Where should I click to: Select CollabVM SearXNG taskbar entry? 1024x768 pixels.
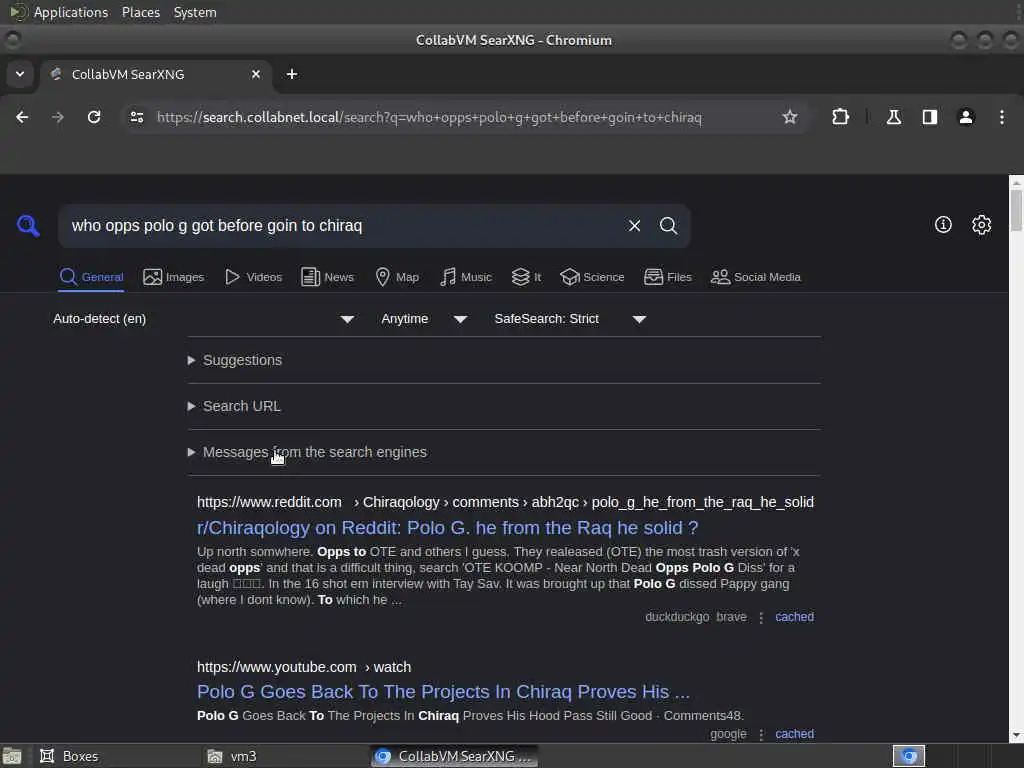(455, 756)
